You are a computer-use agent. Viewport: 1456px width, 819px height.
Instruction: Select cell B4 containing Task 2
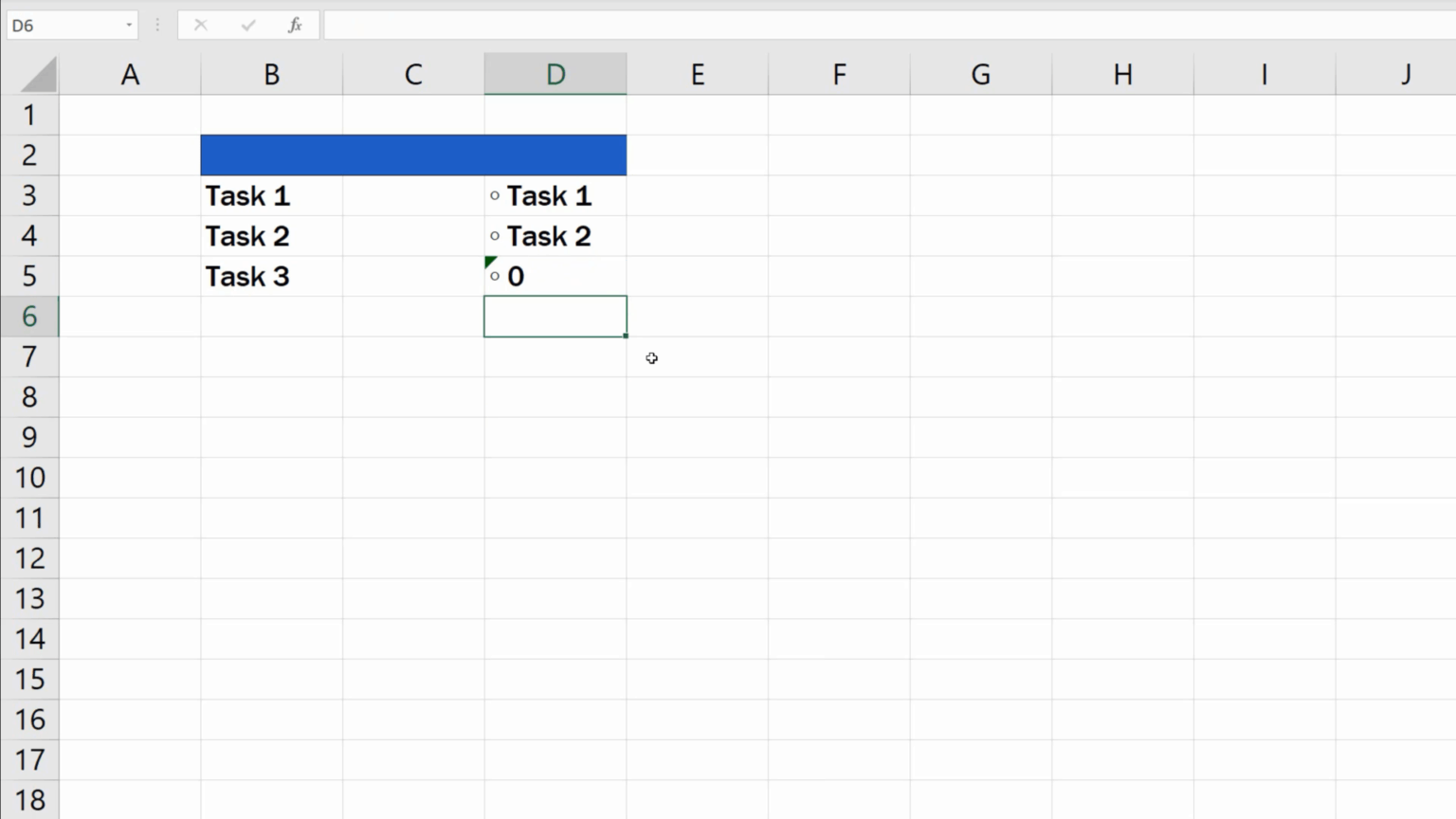tap(271, 235)
